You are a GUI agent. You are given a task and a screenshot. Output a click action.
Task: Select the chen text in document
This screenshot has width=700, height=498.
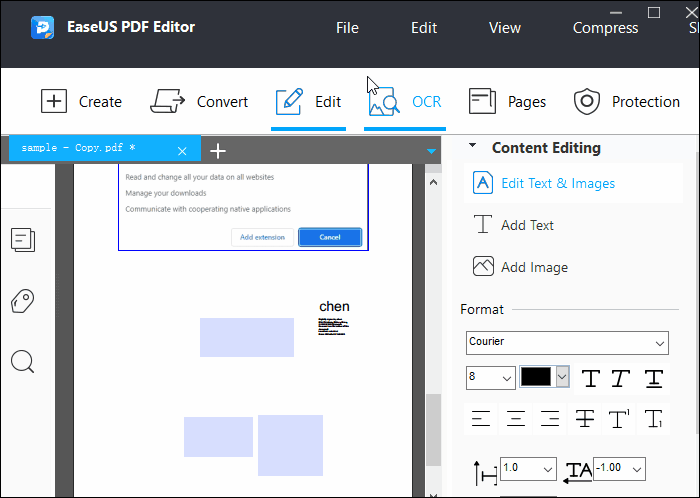pyautogui.click(x=334, y=307)
